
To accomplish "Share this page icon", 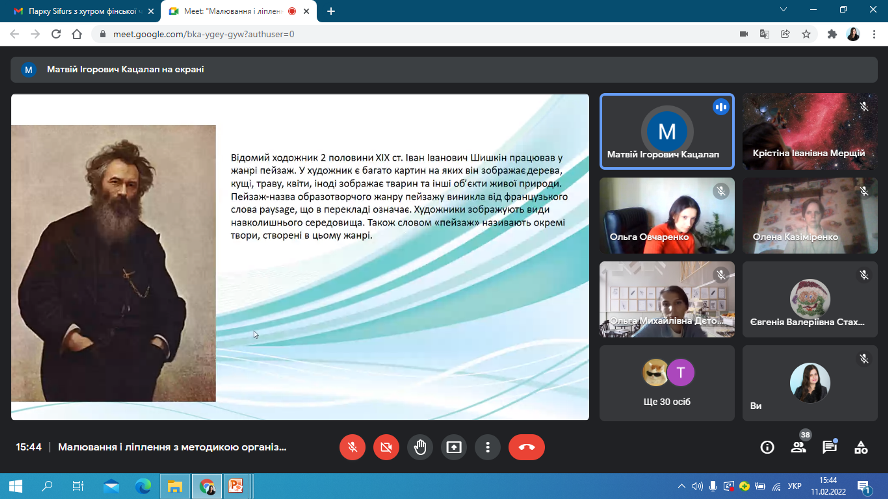I will pos(785,34).
